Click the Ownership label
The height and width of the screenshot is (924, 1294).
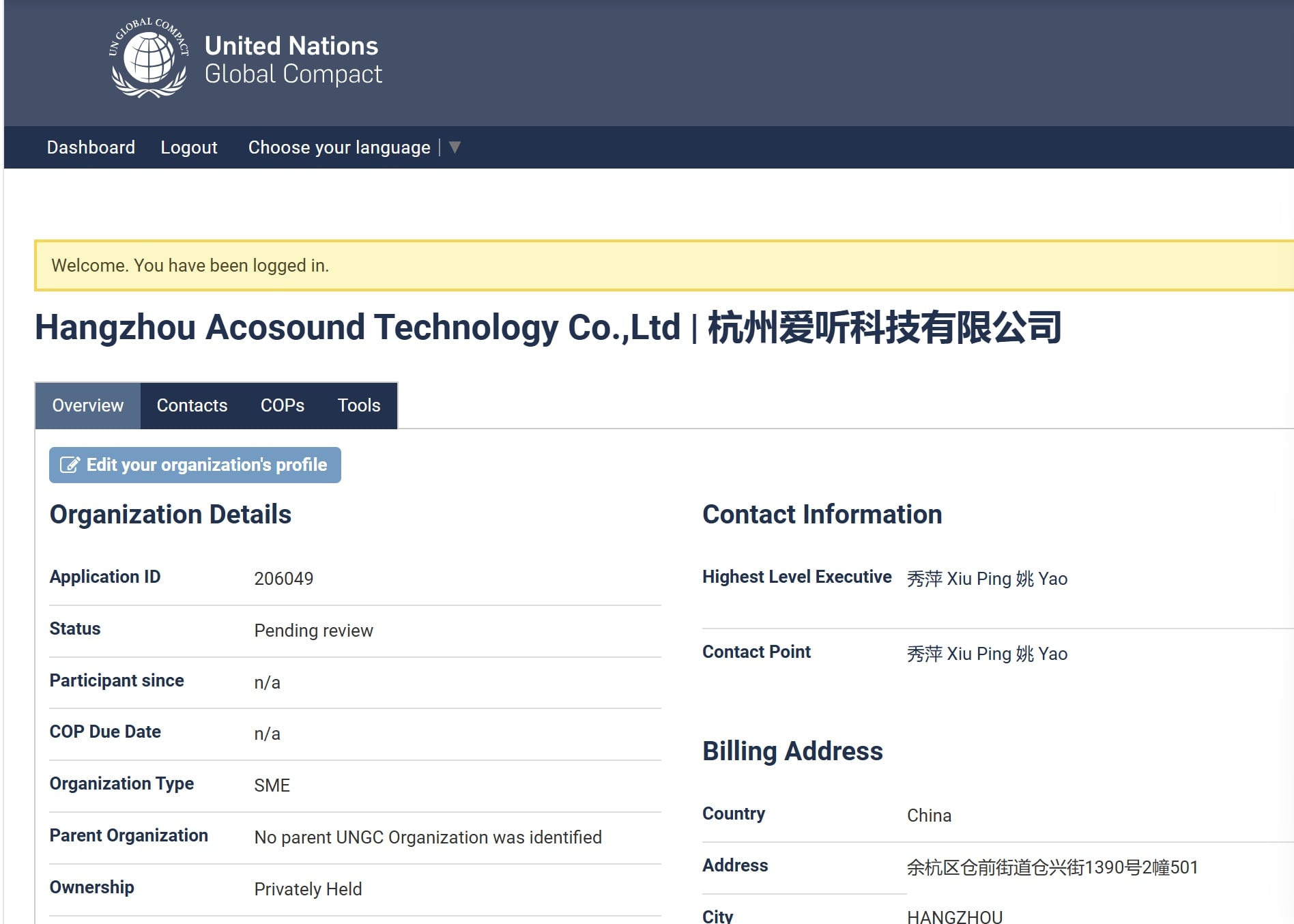click(92, 887)
